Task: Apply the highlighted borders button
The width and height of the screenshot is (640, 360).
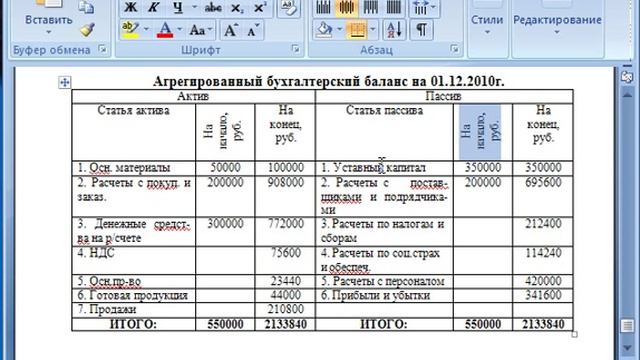Action: click(357, 30)
